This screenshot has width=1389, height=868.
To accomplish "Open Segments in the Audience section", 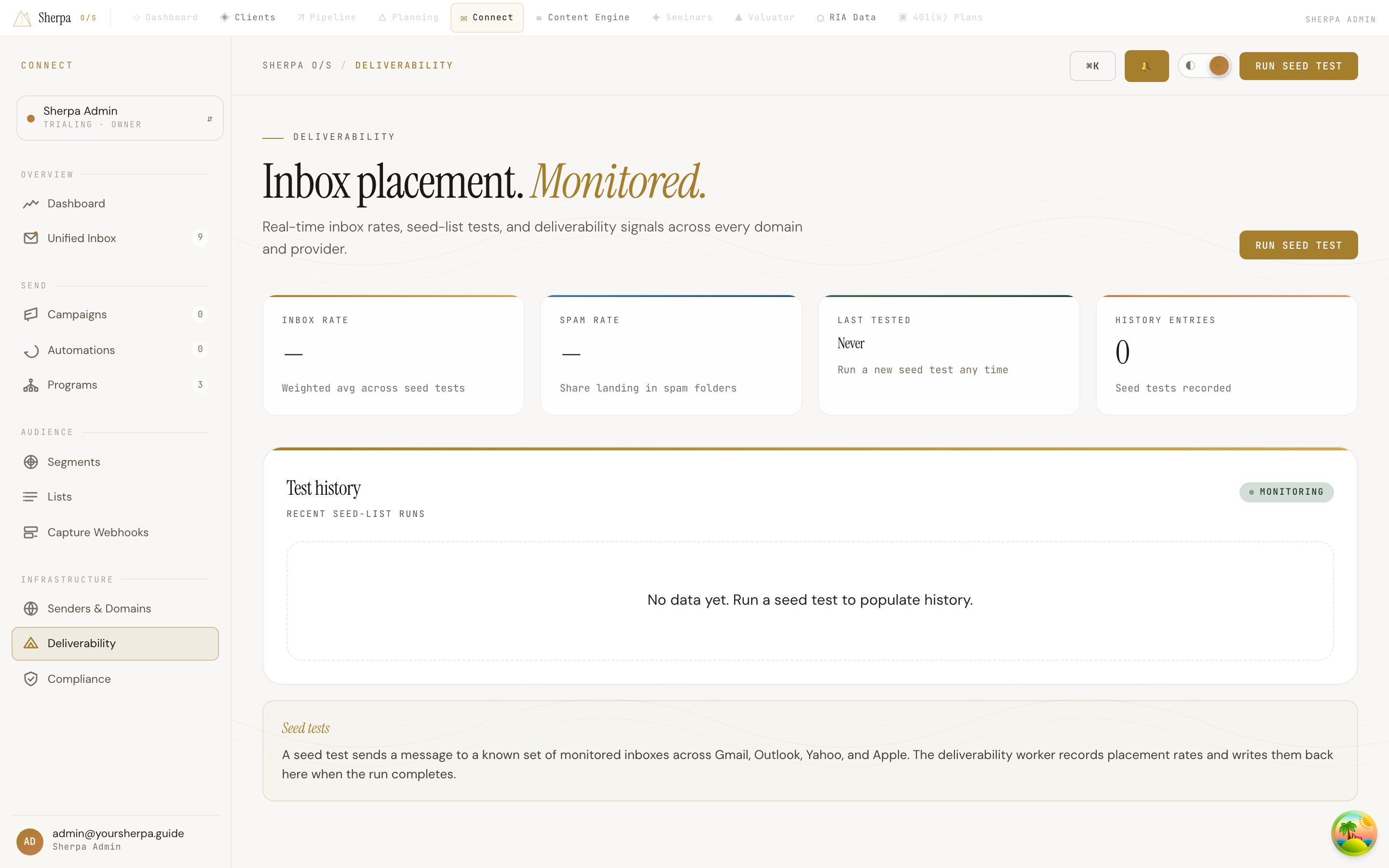I will pyautogui.click(x=115, y=462).
